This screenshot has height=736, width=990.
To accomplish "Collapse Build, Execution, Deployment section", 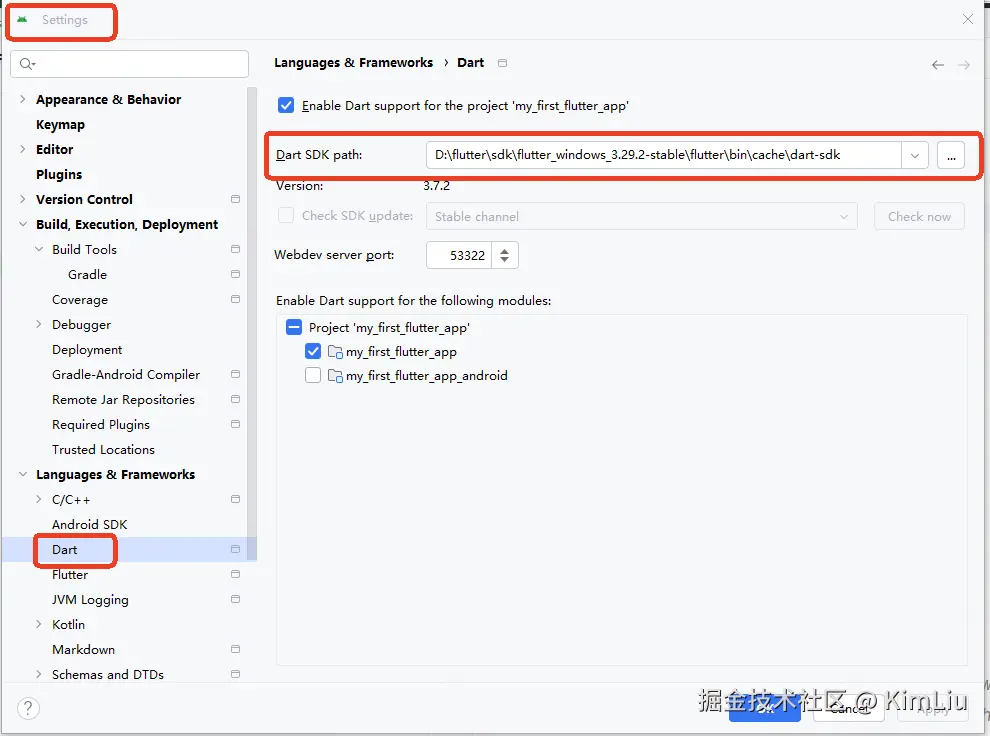I will pyautogui.click(x=23, y=225).
